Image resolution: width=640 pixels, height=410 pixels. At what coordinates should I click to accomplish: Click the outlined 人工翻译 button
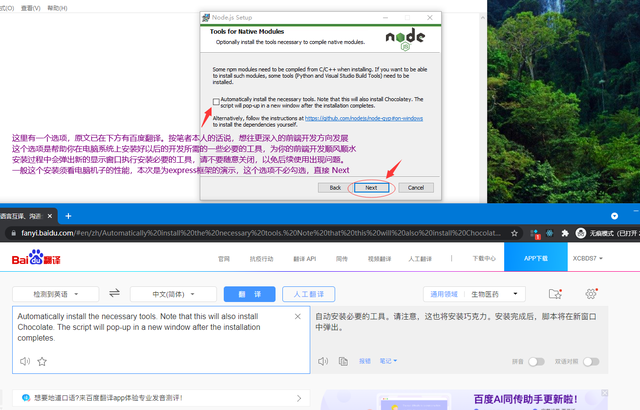point(309,294)
